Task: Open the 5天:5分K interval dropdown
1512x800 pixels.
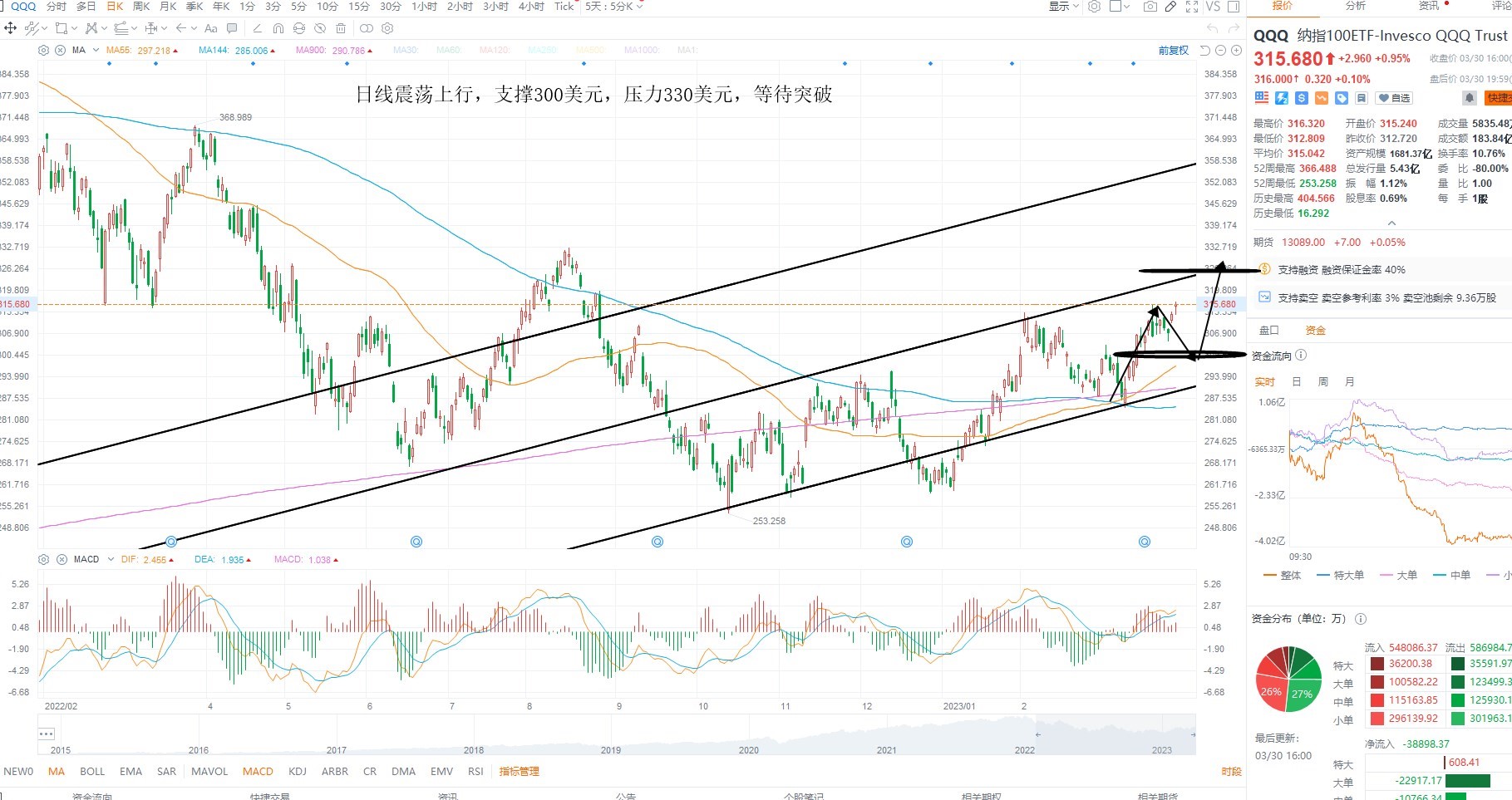Action: coord(614,7)
